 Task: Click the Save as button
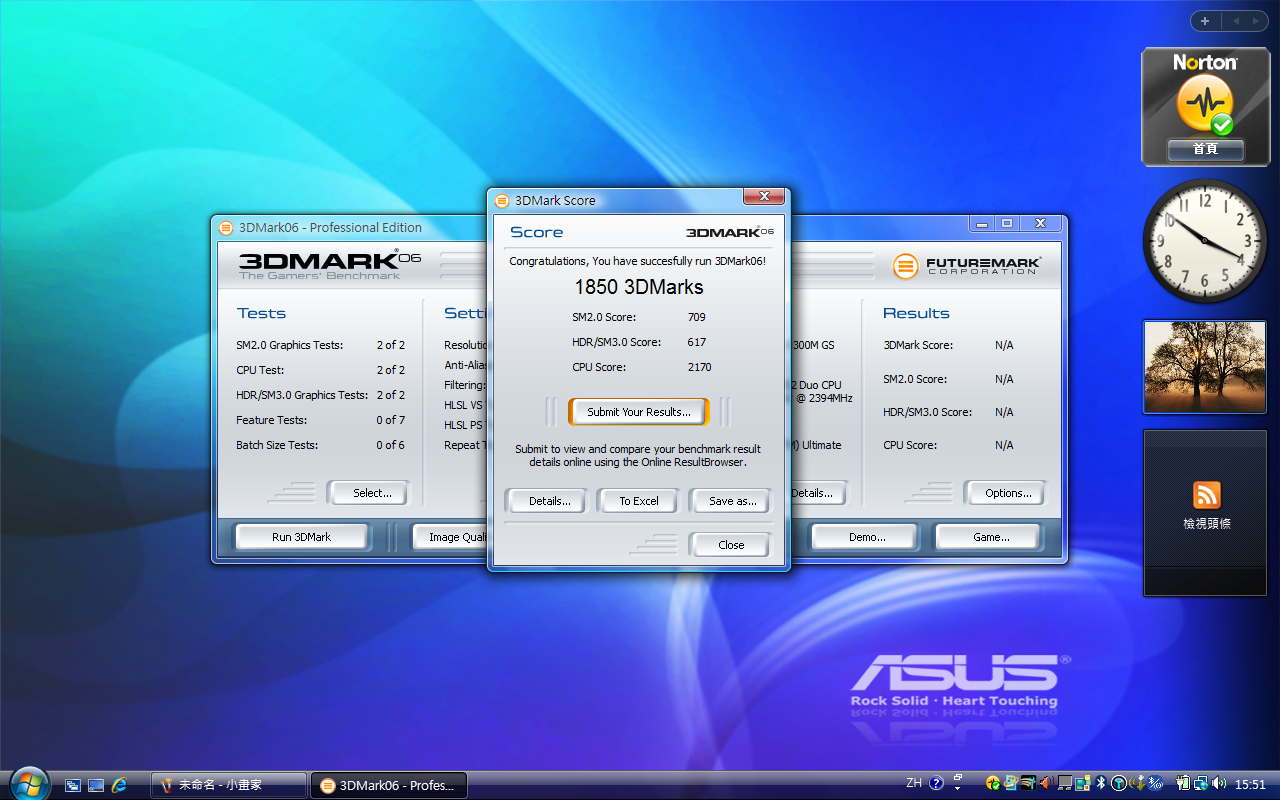[732, 501]
